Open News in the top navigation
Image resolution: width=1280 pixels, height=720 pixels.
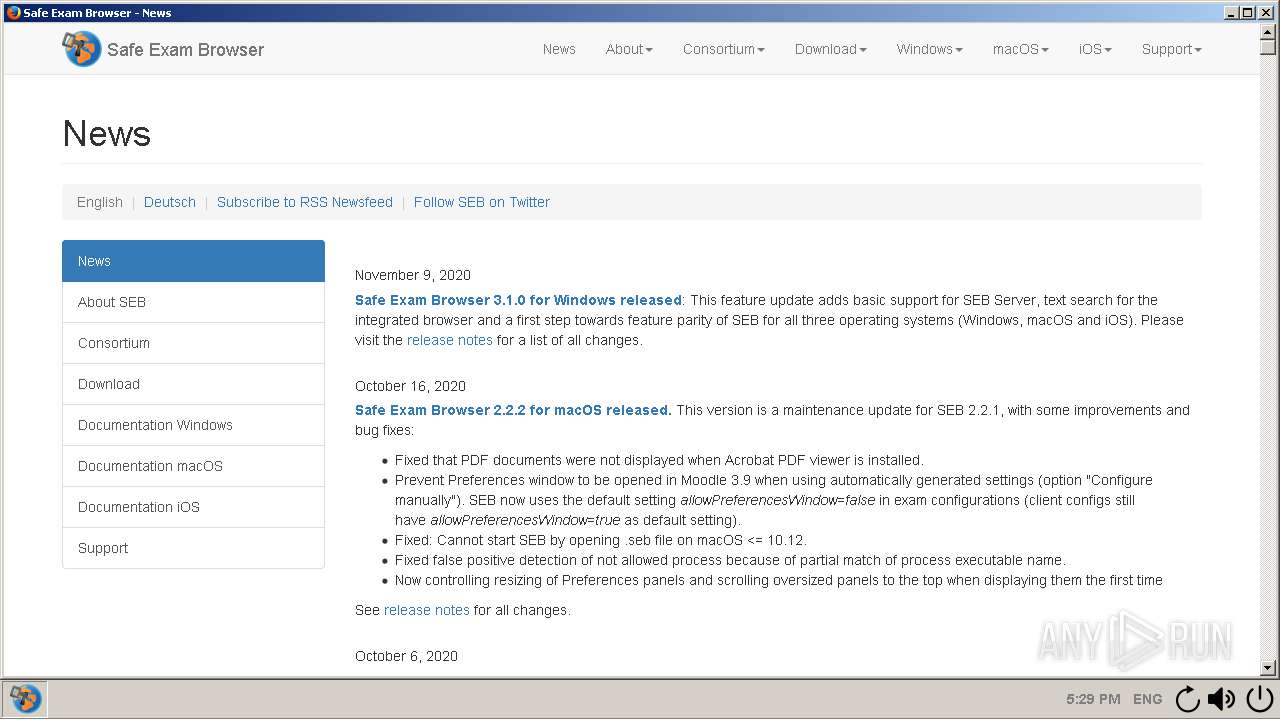(x=559, y=49)
